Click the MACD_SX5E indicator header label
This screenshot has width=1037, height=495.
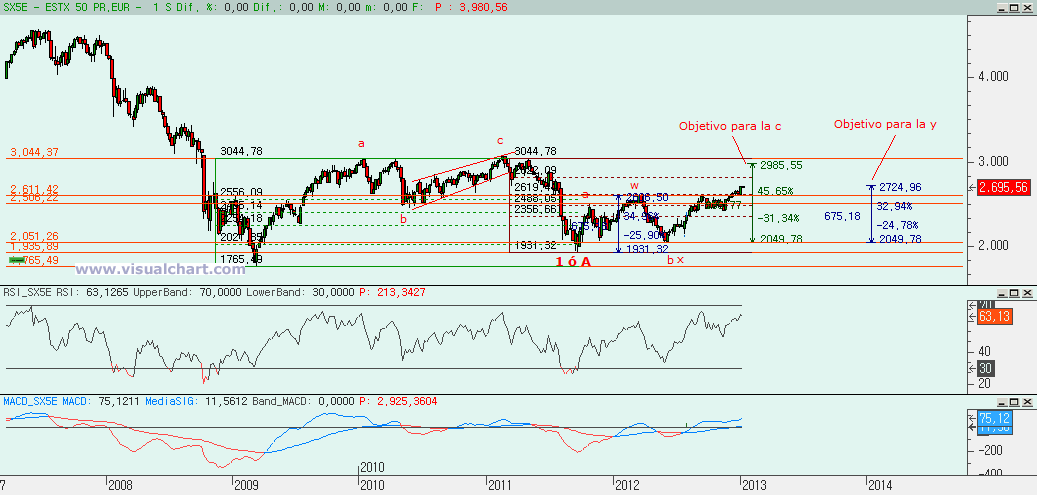click(x=32, y=402)
